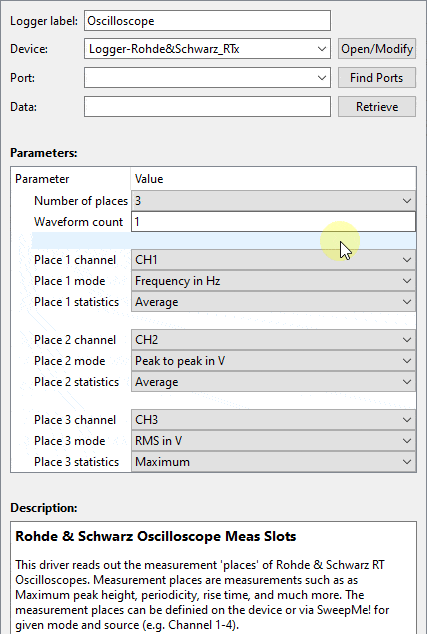Open the Number of places dropdown
Image resolution: width=427 pixels, height=634 pixels.
coord(273,201)
